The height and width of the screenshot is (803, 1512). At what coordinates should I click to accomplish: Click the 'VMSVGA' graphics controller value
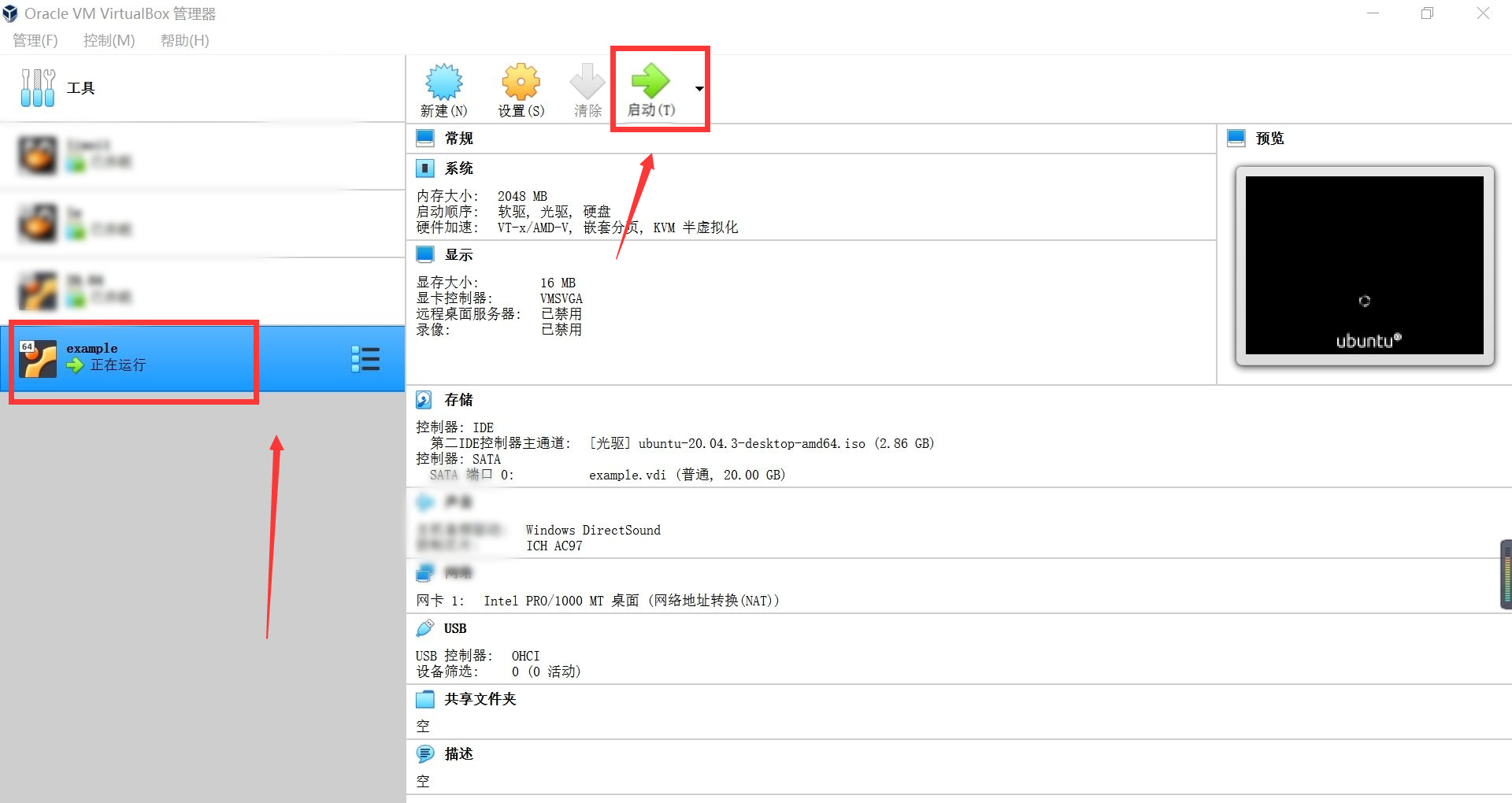(x=561, y=298)
